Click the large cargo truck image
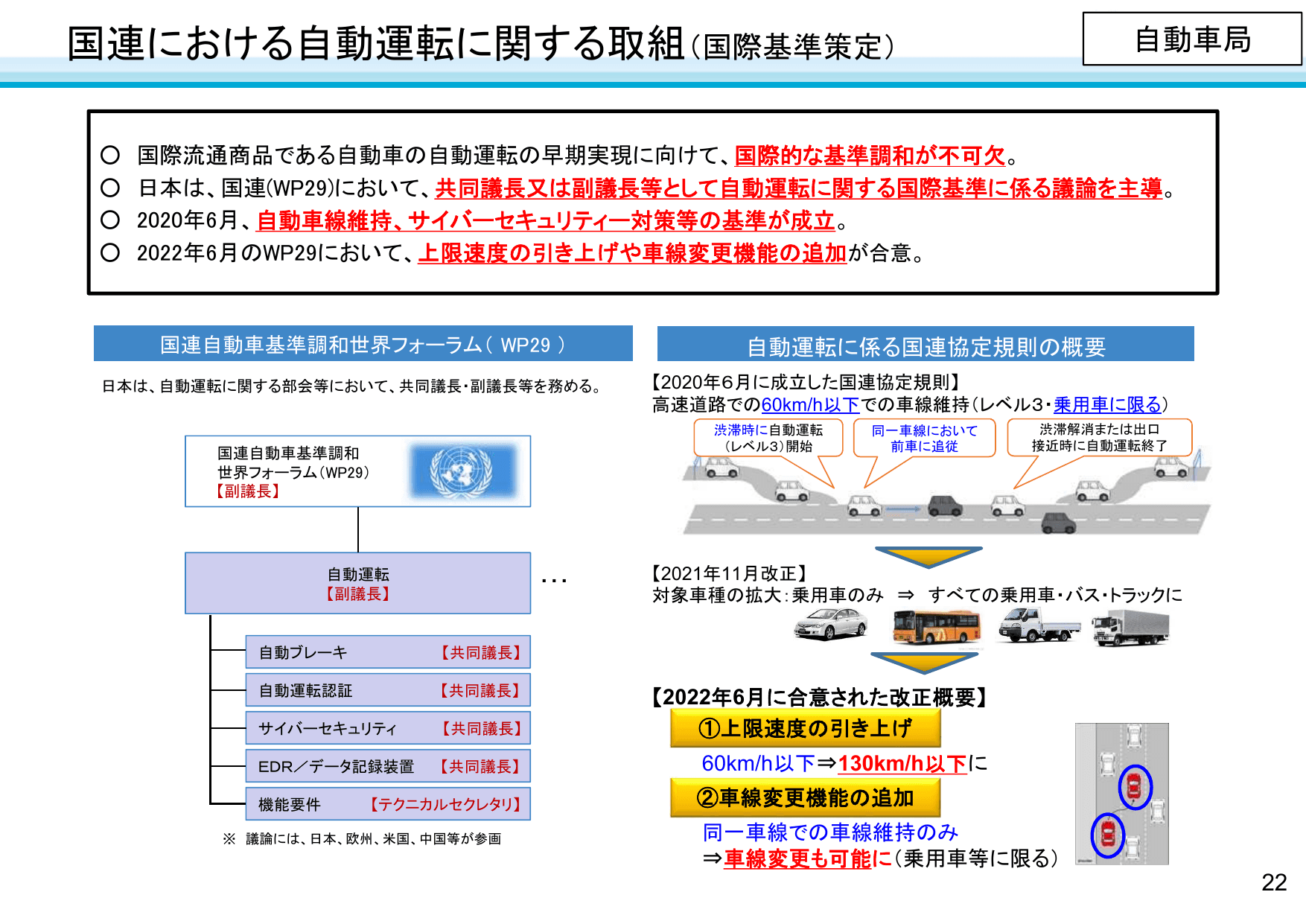 click(1132, 627)
